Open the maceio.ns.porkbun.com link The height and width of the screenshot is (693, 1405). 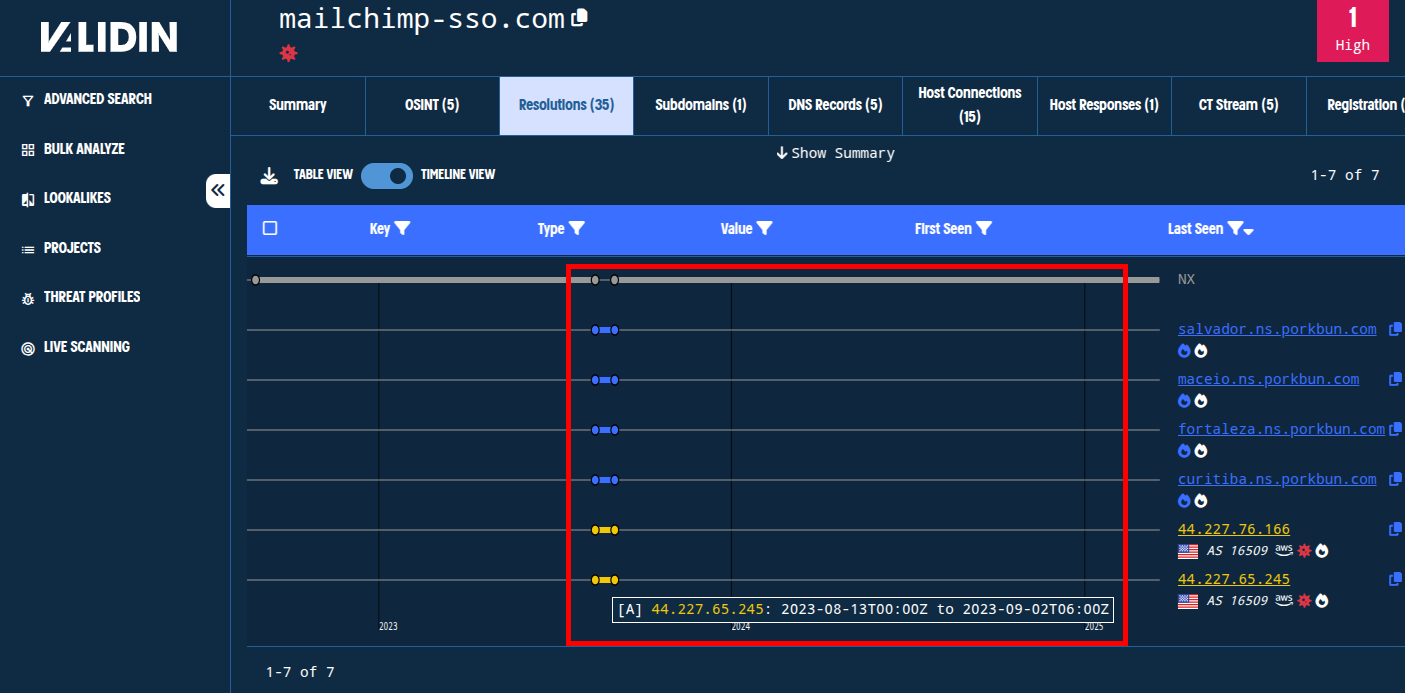(x=1268, y=379)
